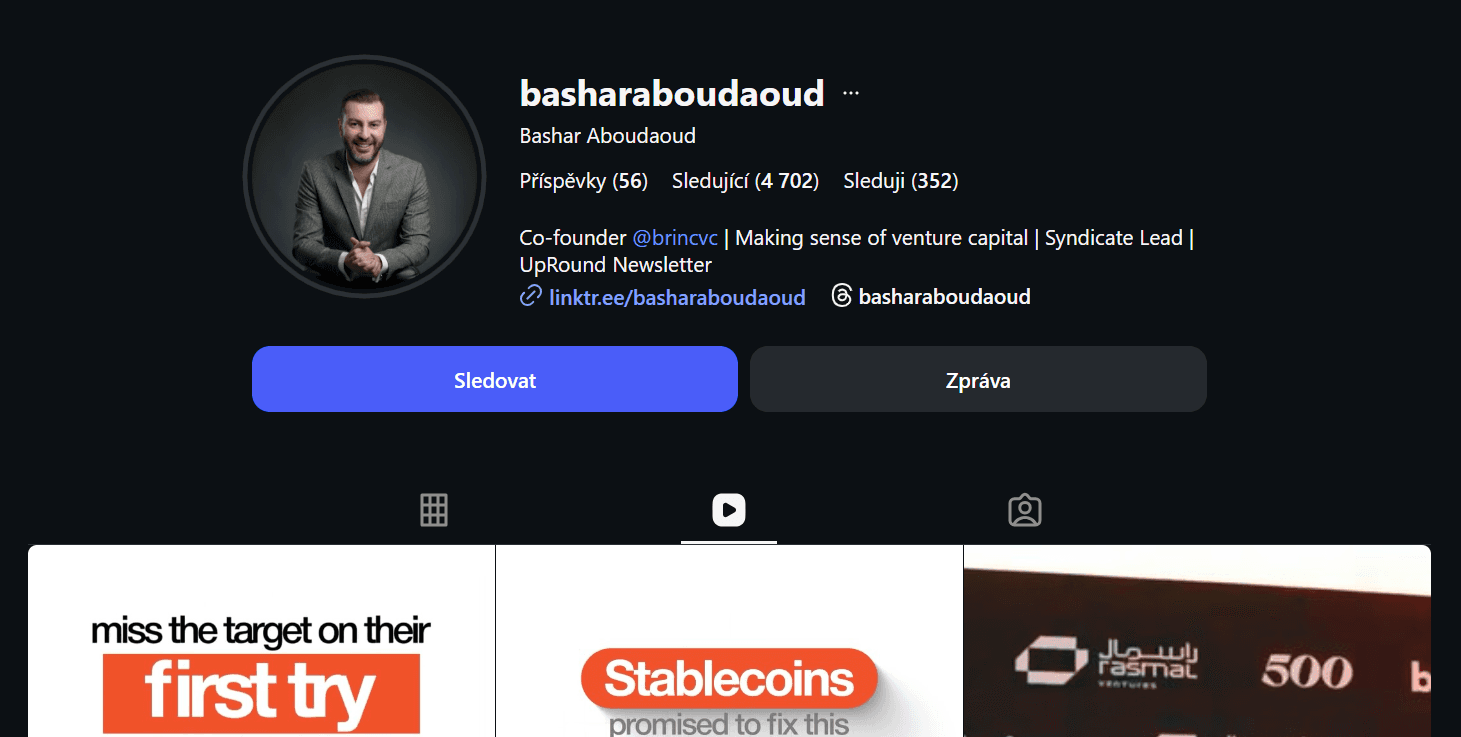
Task: Click the basharaboudaoud username heading
Action: click(x=672, y=93)
